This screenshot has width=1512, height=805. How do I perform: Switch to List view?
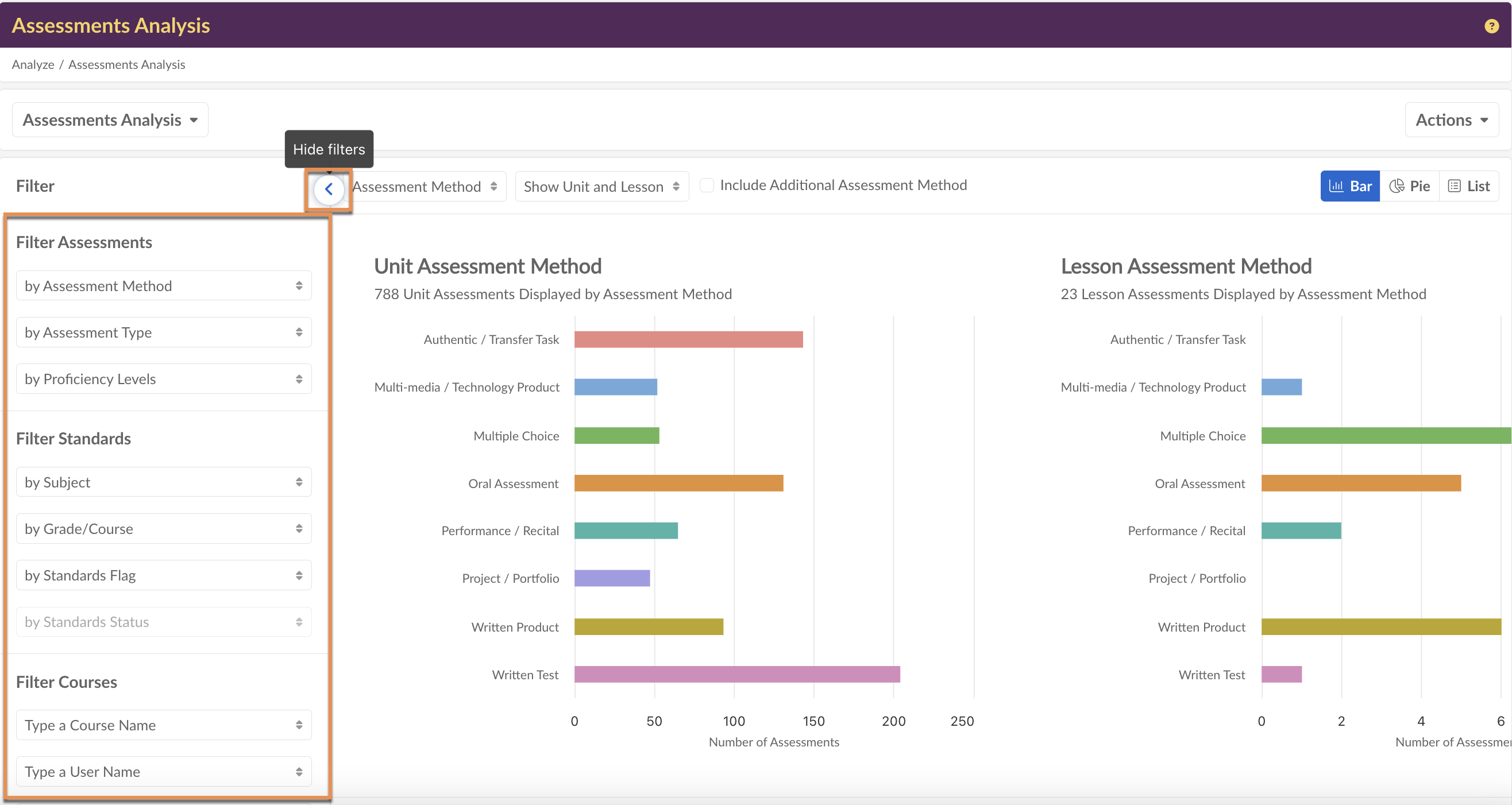pos(1468,186)
